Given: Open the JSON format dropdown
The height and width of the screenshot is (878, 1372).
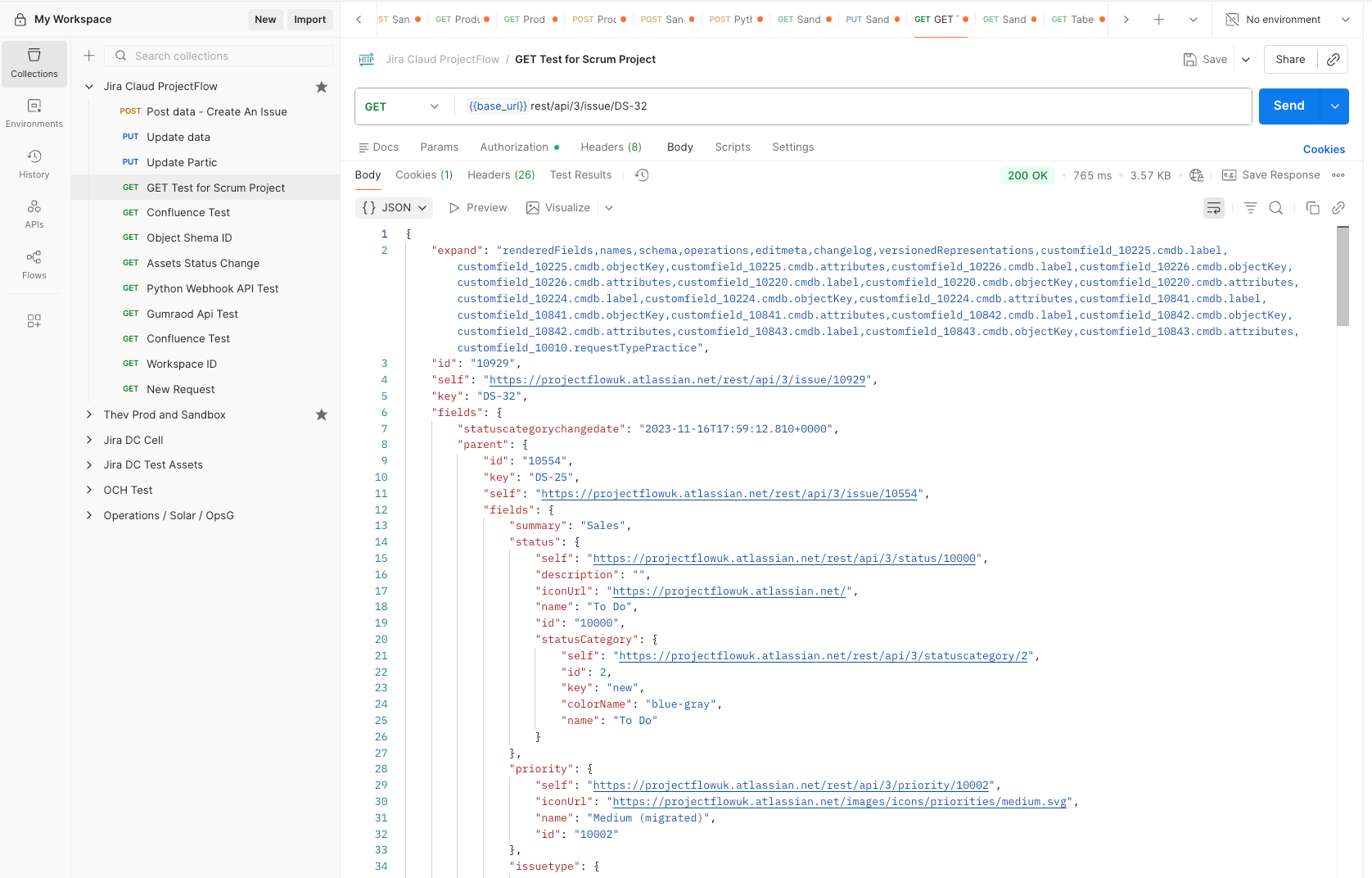Looking at the screenshot, I should (395, 208).
